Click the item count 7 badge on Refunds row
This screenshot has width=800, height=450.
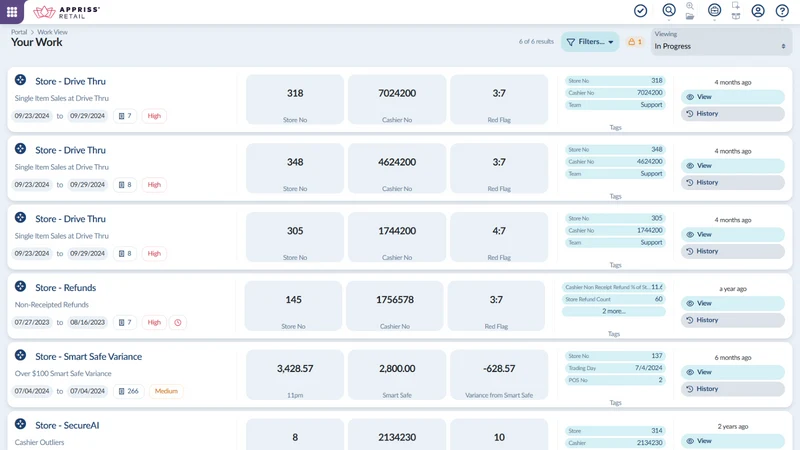tap(125, 322)
